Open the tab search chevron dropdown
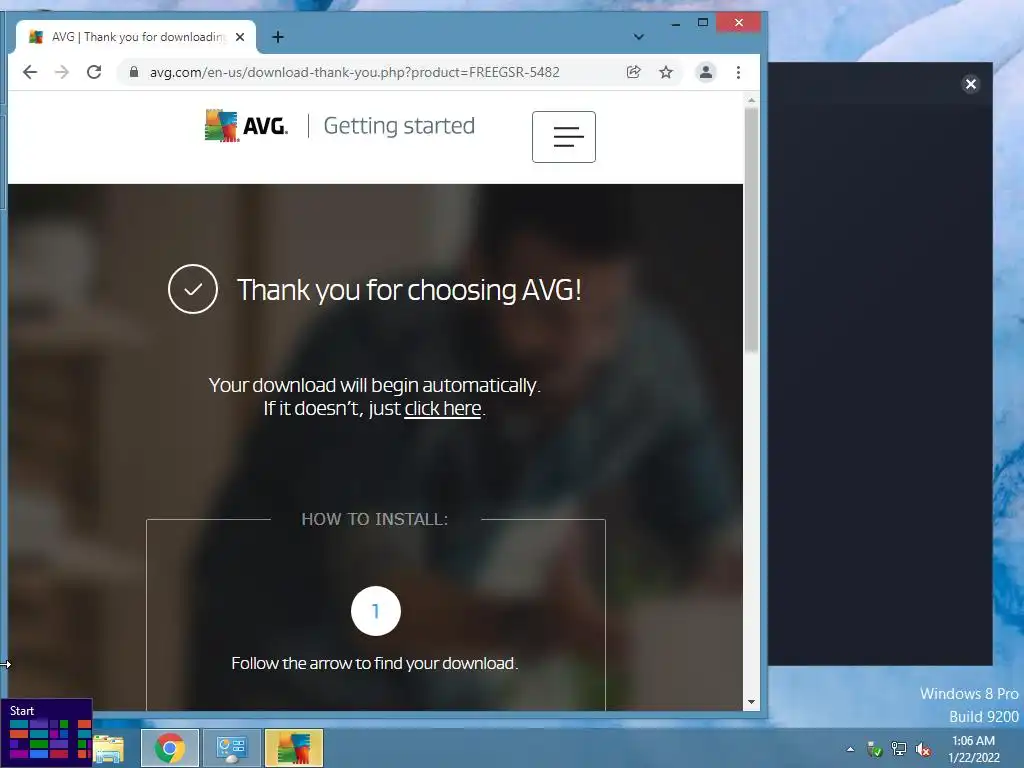This screenshot has height=768, width=1024. 639,37
